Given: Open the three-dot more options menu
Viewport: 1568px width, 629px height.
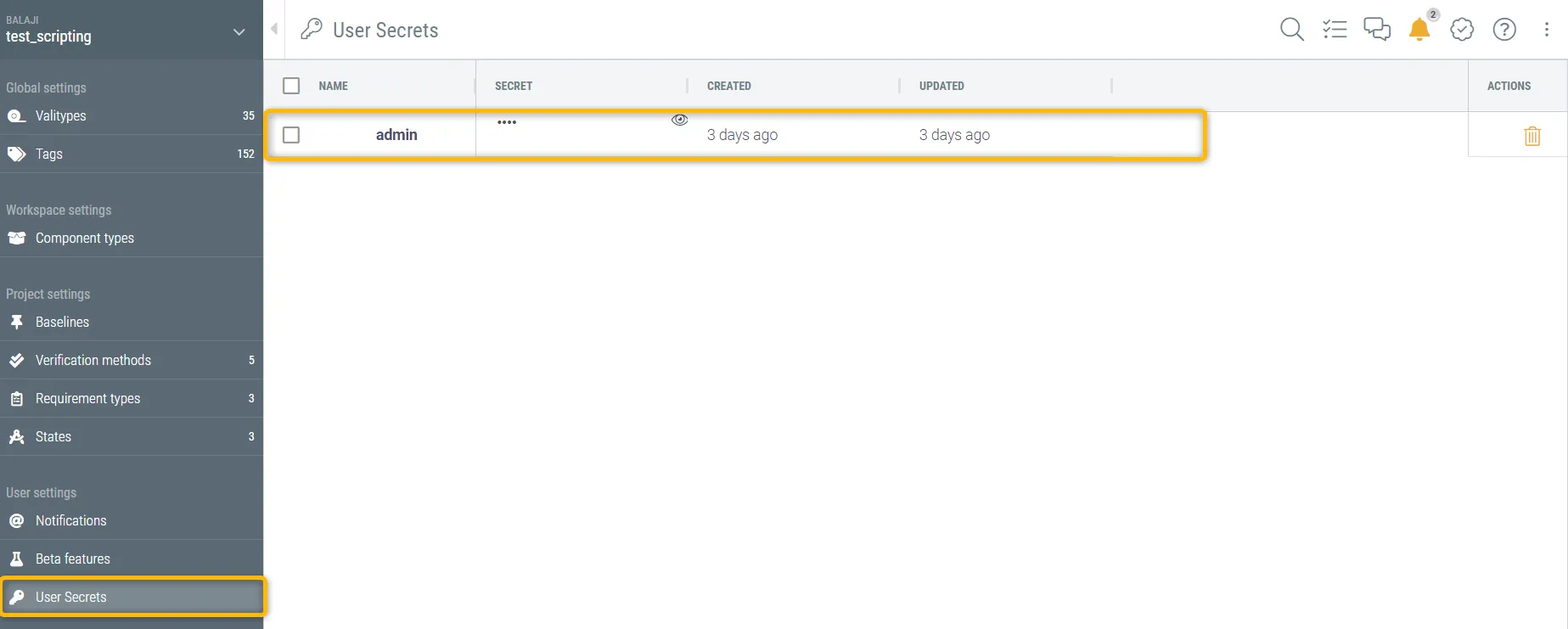Looking at the screenshot, I should pyautogui.click(x=1546, y=30).
